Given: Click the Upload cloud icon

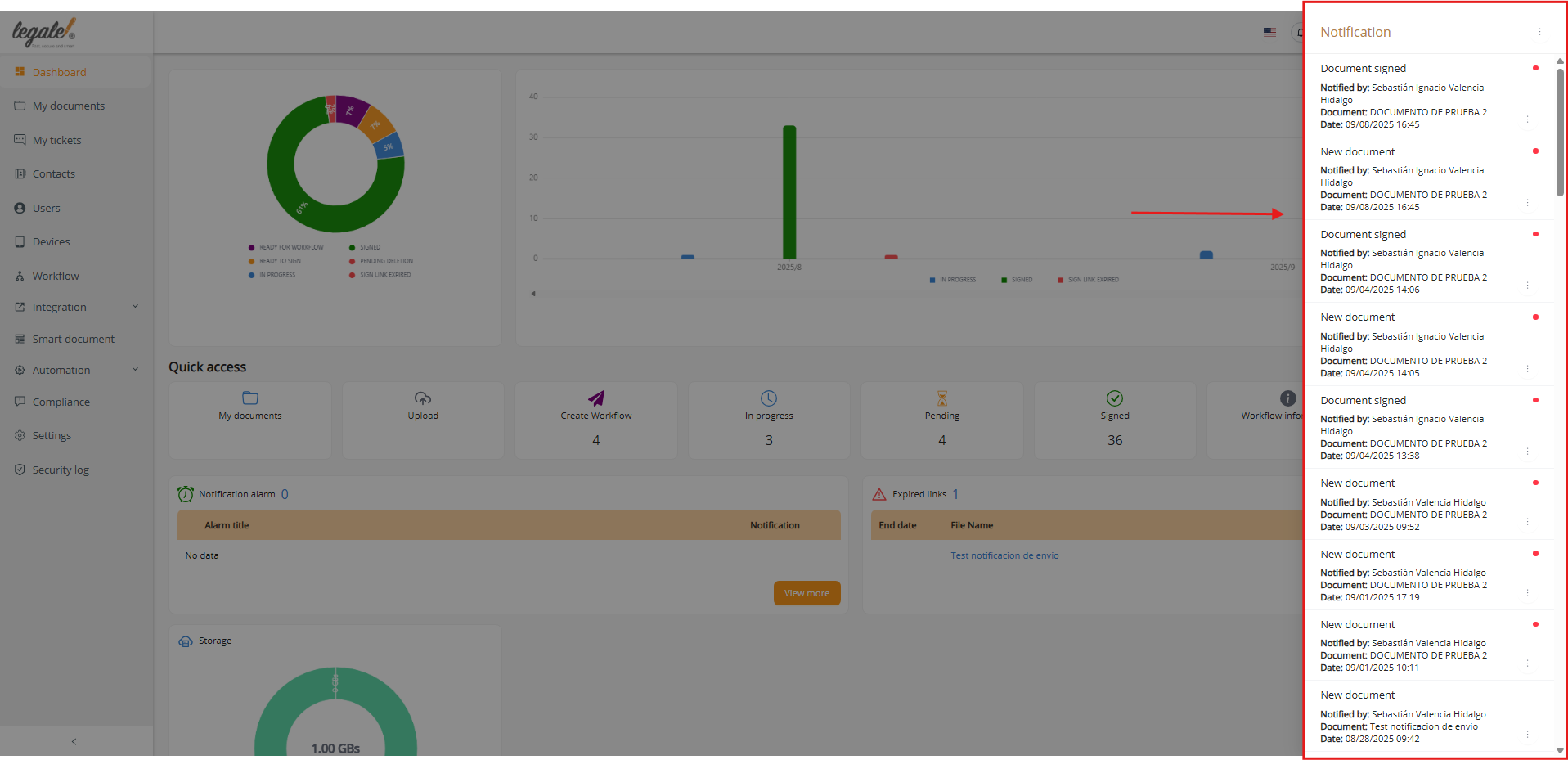Looking at the screenshot, I should tap(423, 398).
